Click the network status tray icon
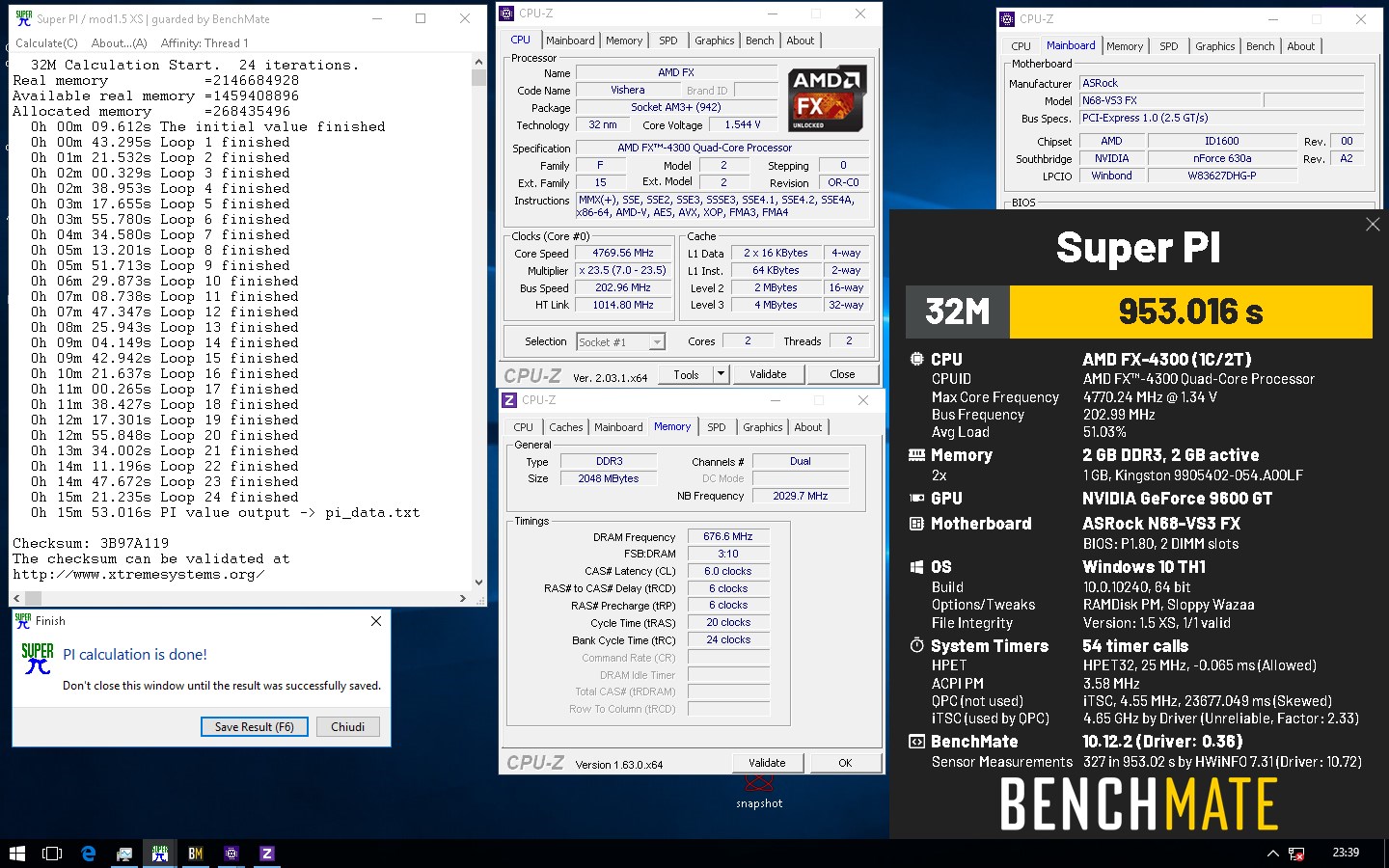1389x868 pixels. pos(1296,854)
